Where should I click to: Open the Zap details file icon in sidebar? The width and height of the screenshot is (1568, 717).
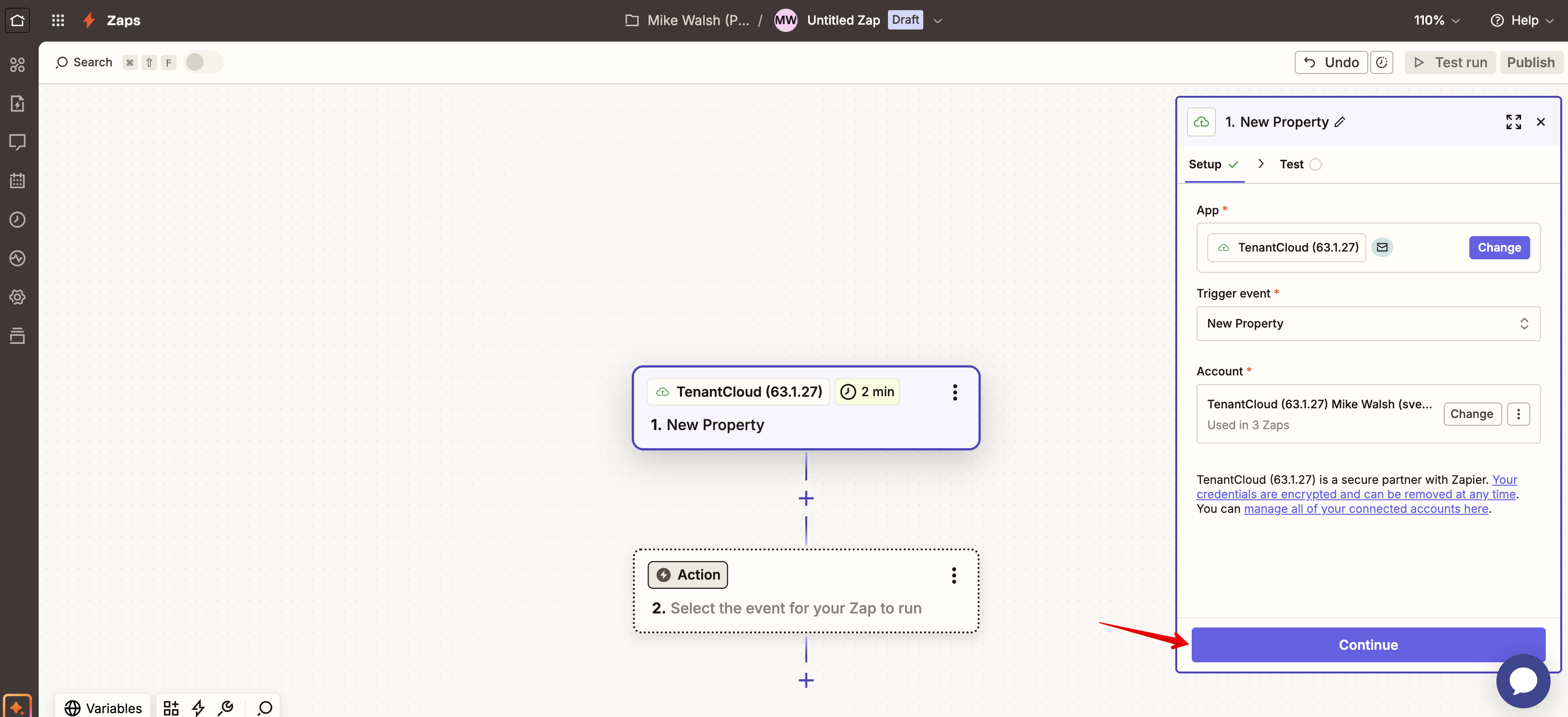[x=17, y=104]
